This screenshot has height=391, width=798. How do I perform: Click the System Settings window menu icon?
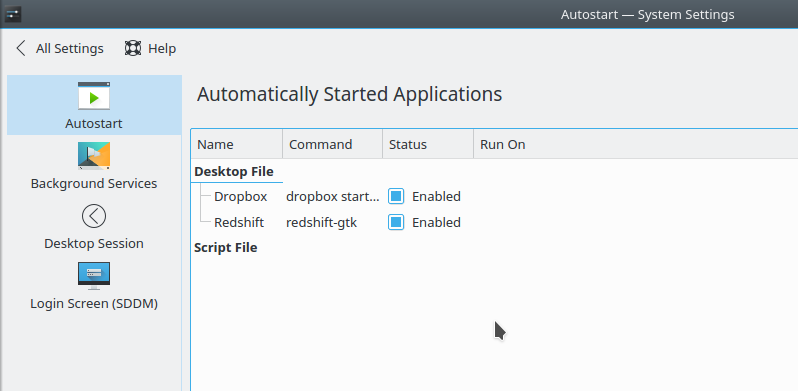coord(13,14)
